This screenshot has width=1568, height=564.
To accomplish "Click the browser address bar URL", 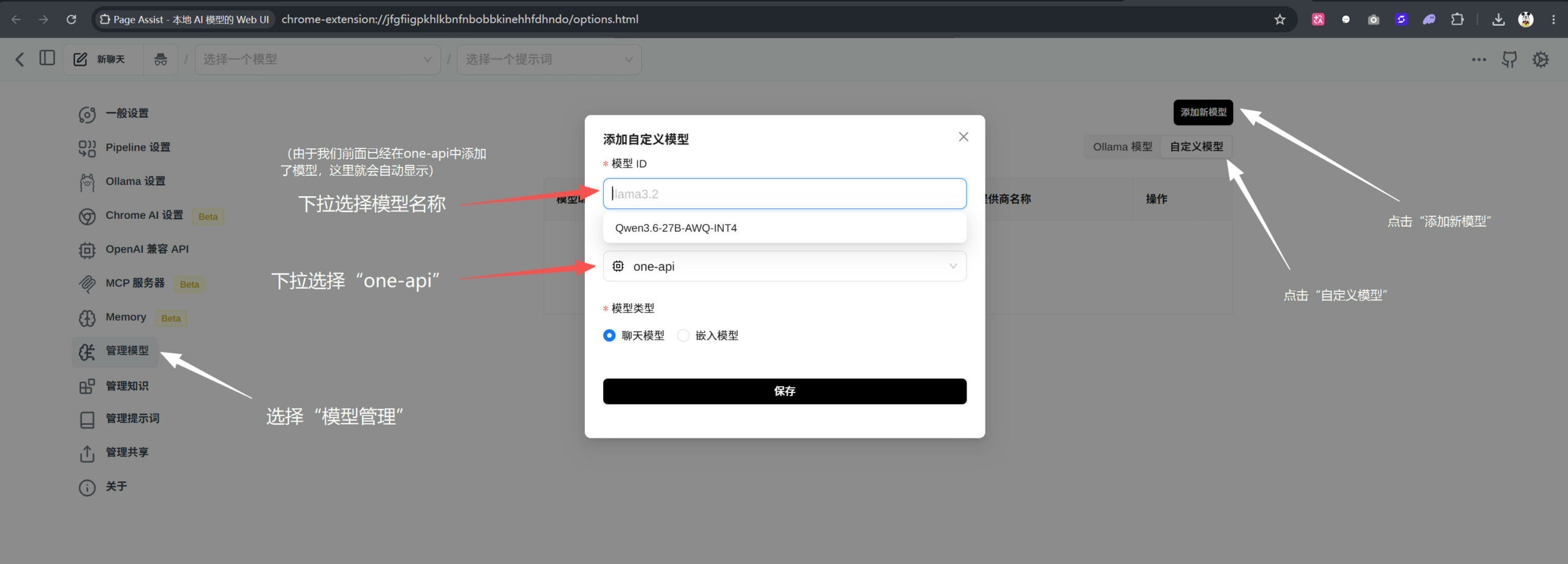I will pos(459,20).
